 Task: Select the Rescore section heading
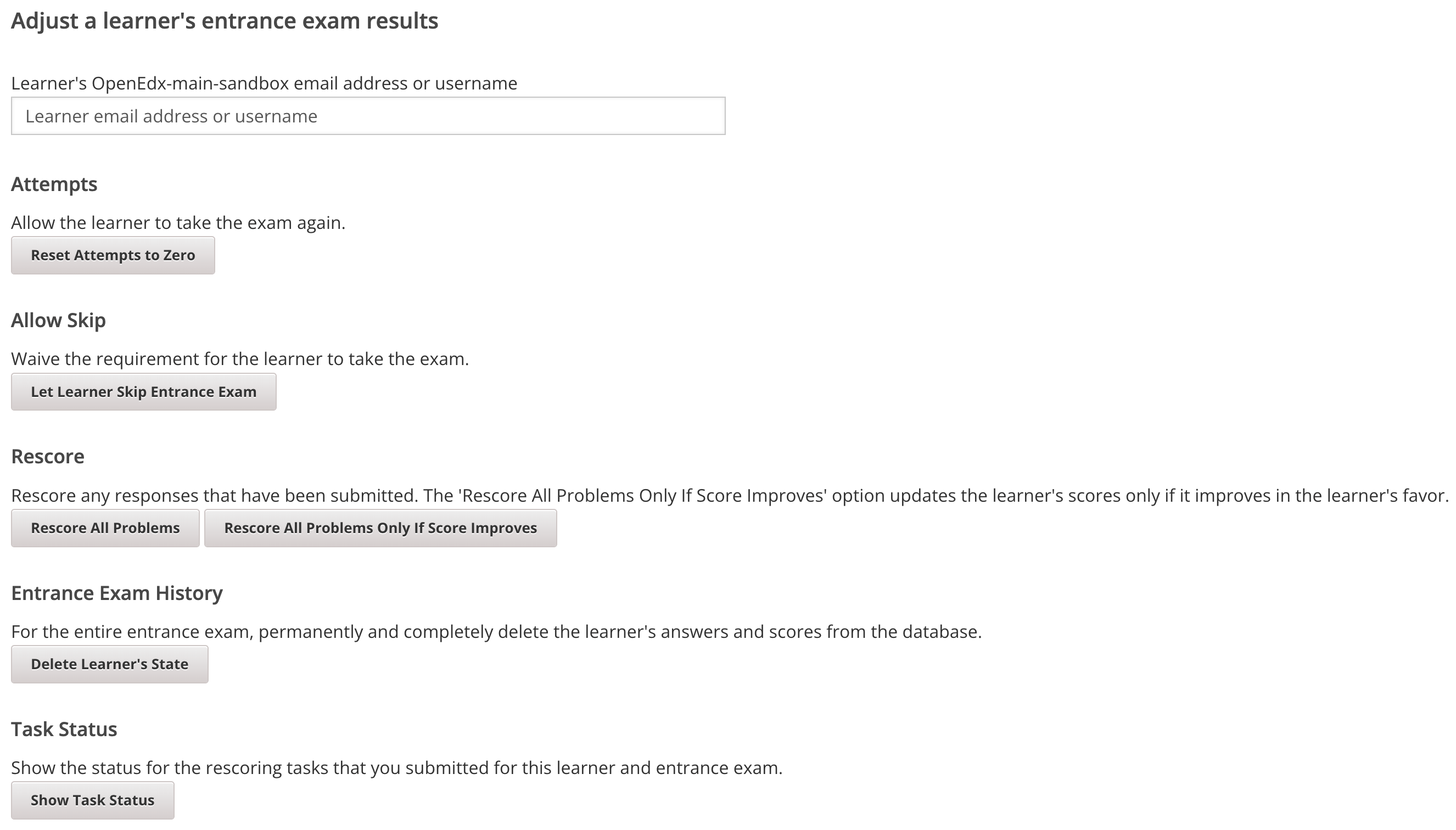pos(48,456)
